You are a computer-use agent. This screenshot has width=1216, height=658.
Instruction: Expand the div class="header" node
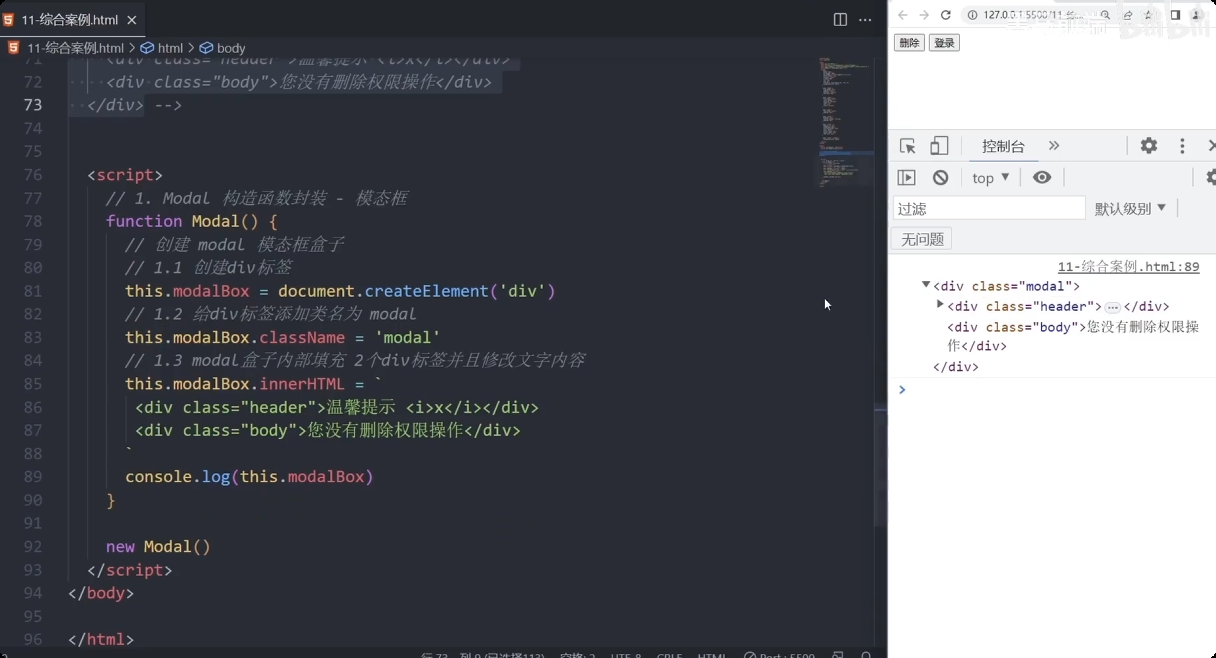click(x=940, y=305)
